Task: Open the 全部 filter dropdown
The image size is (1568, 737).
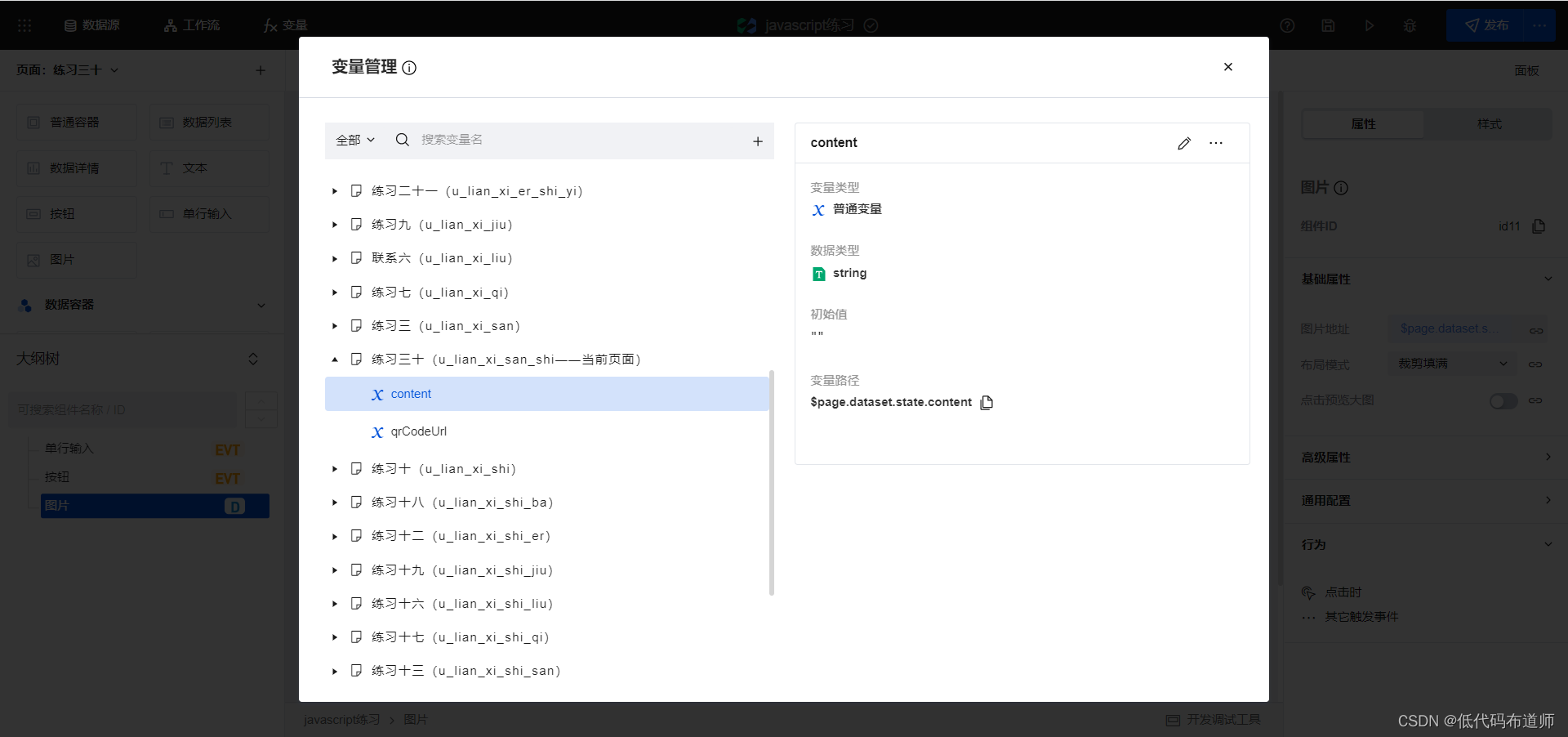Action: [355, 140]
